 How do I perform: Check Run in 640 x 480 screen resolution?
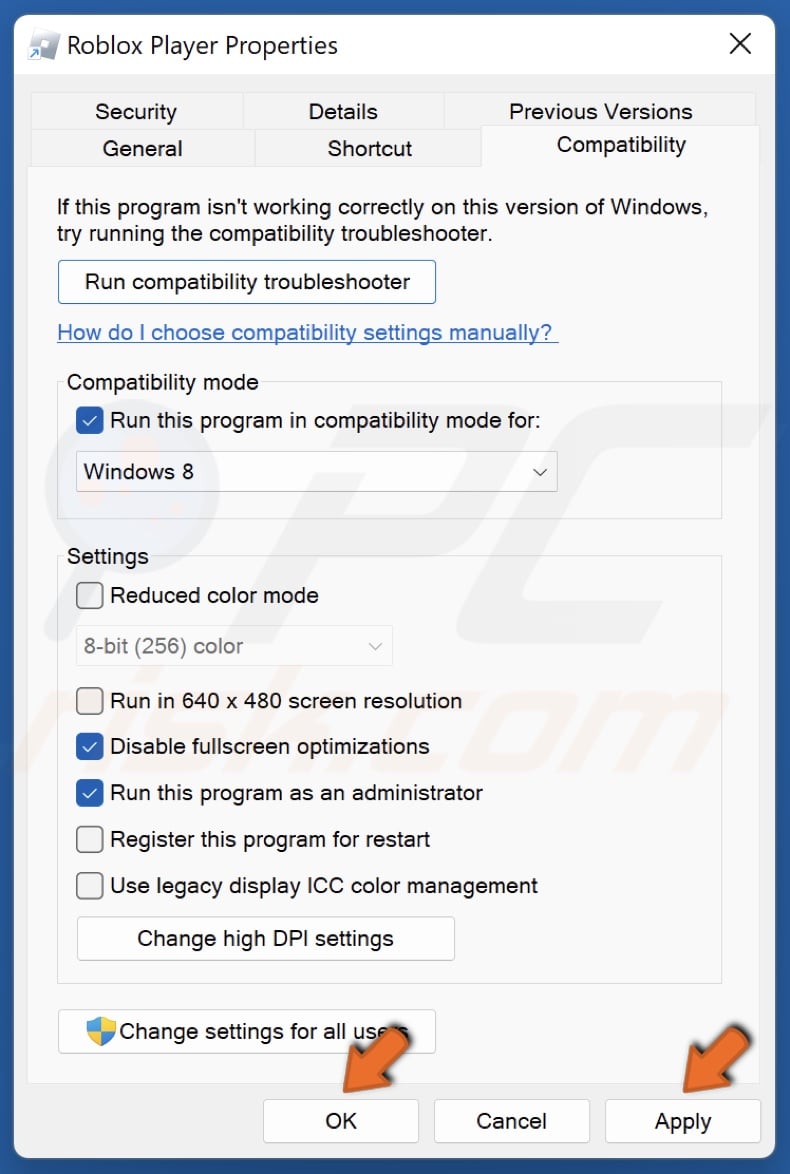89,701
